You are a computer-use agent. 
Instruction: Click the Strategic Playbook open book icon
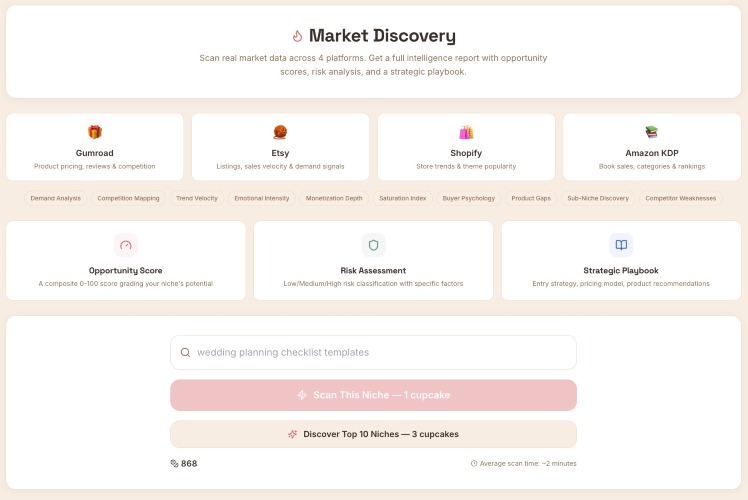(621, 245)
